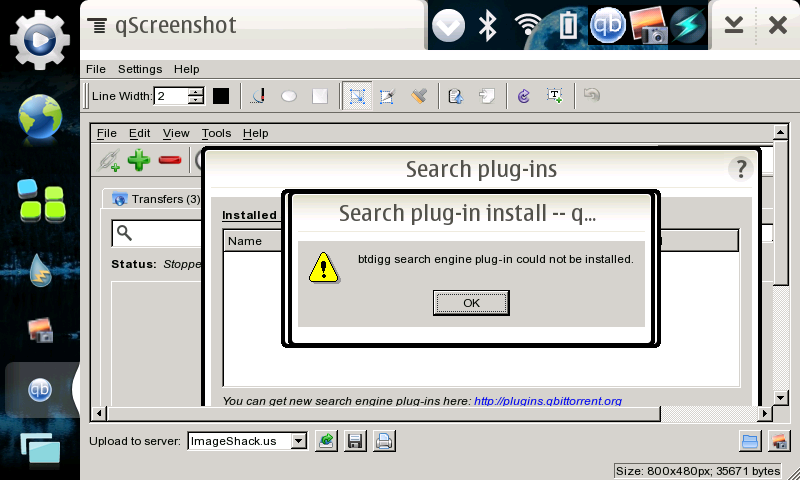Click the new screenshot camera icon
Screen dimensions: 800x480
(779, 441)
